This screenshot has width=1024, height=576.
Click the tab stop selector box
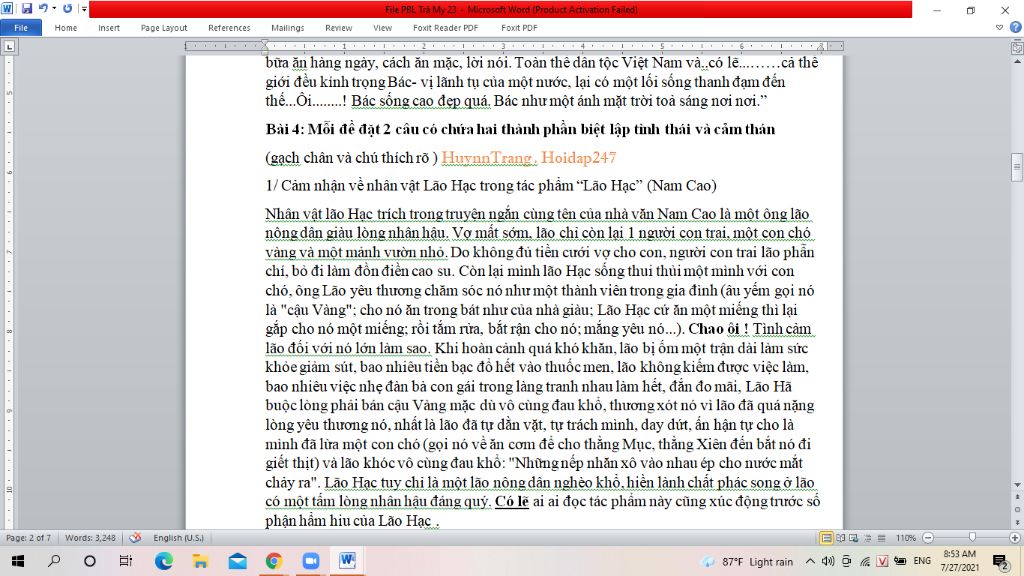[9, 46]
